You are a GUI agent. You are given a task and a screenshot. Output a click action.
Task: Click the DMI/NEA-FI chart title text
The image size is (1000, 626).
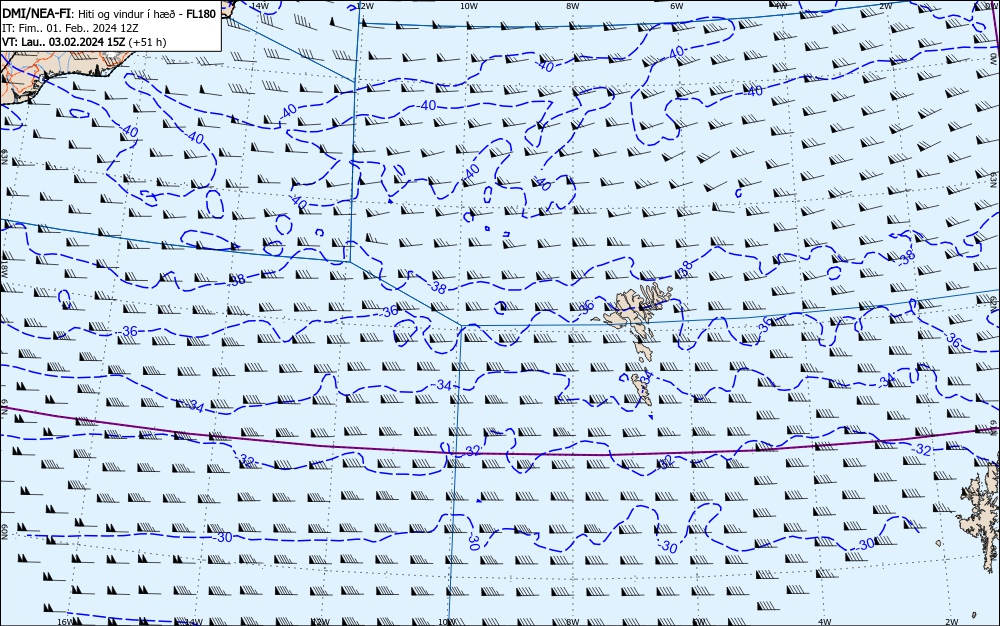[x=36, y=14]
